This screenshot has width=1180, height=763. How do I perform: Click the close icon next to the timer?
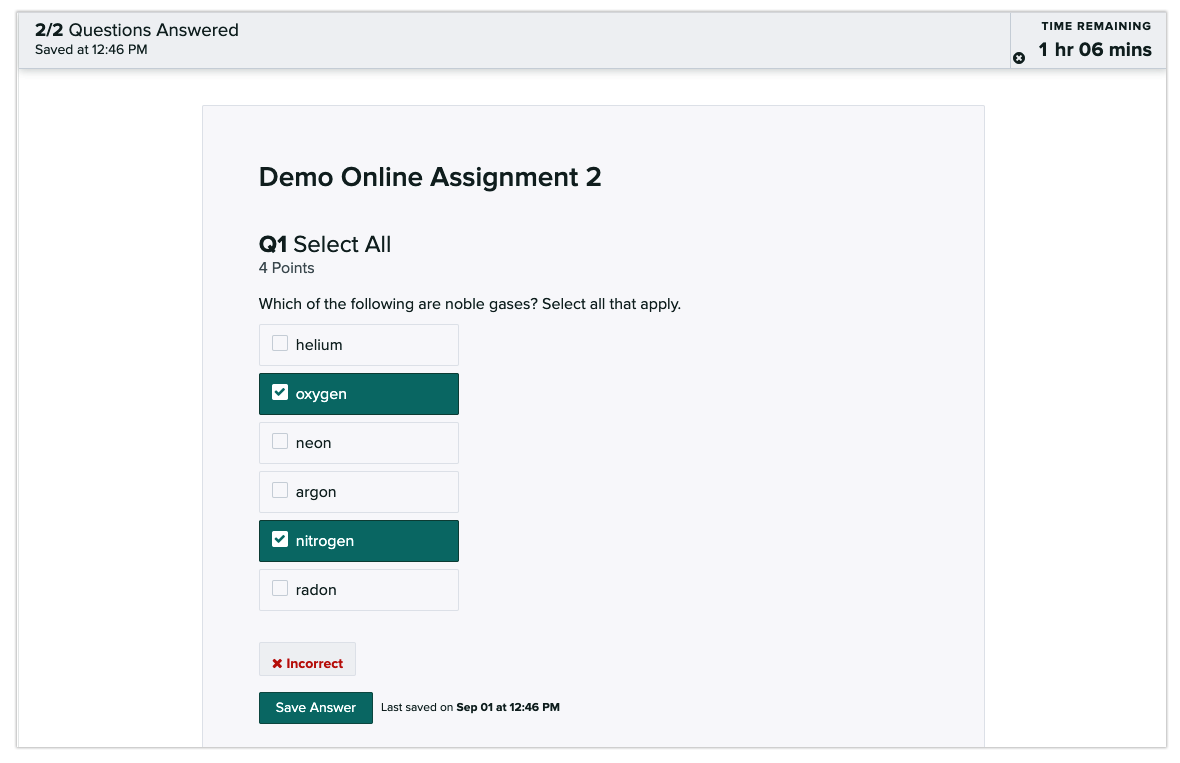pos(1019,58)
